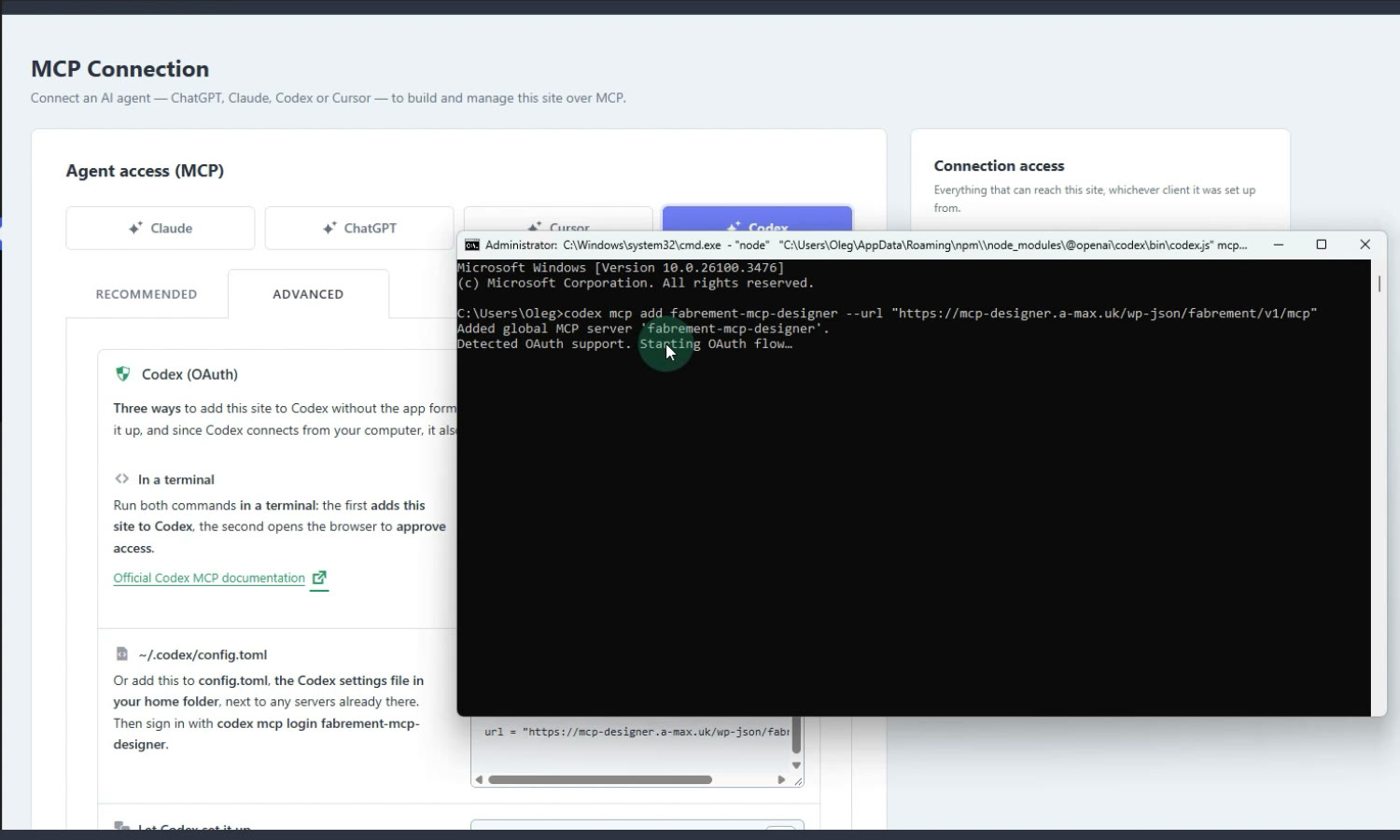The height and width of the screenshot is (840, 1400).
Task: Select the Claude agent button
Action: [x=161, y=228]
